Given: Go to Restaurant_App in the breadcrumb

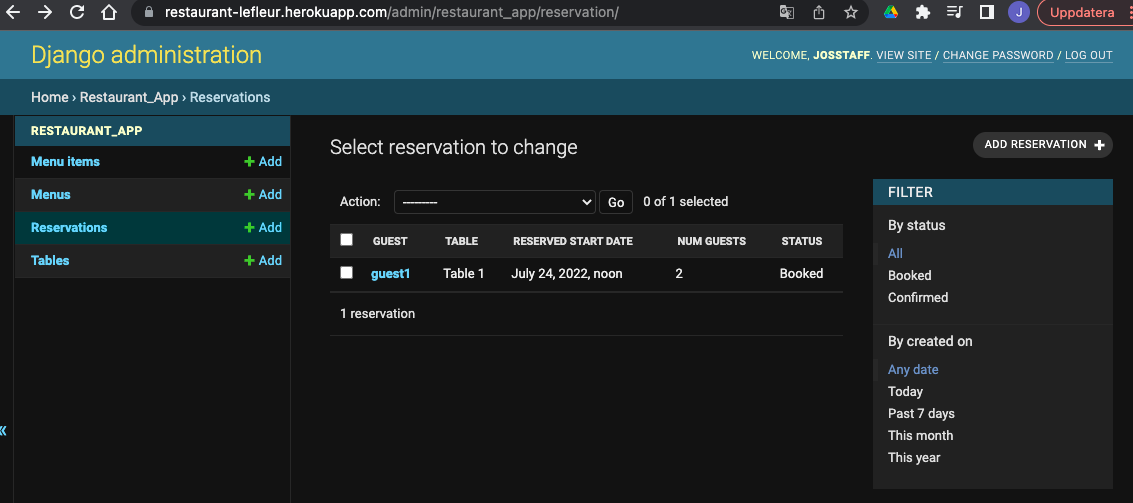Looking at the screenshot, I should point(129,97).
